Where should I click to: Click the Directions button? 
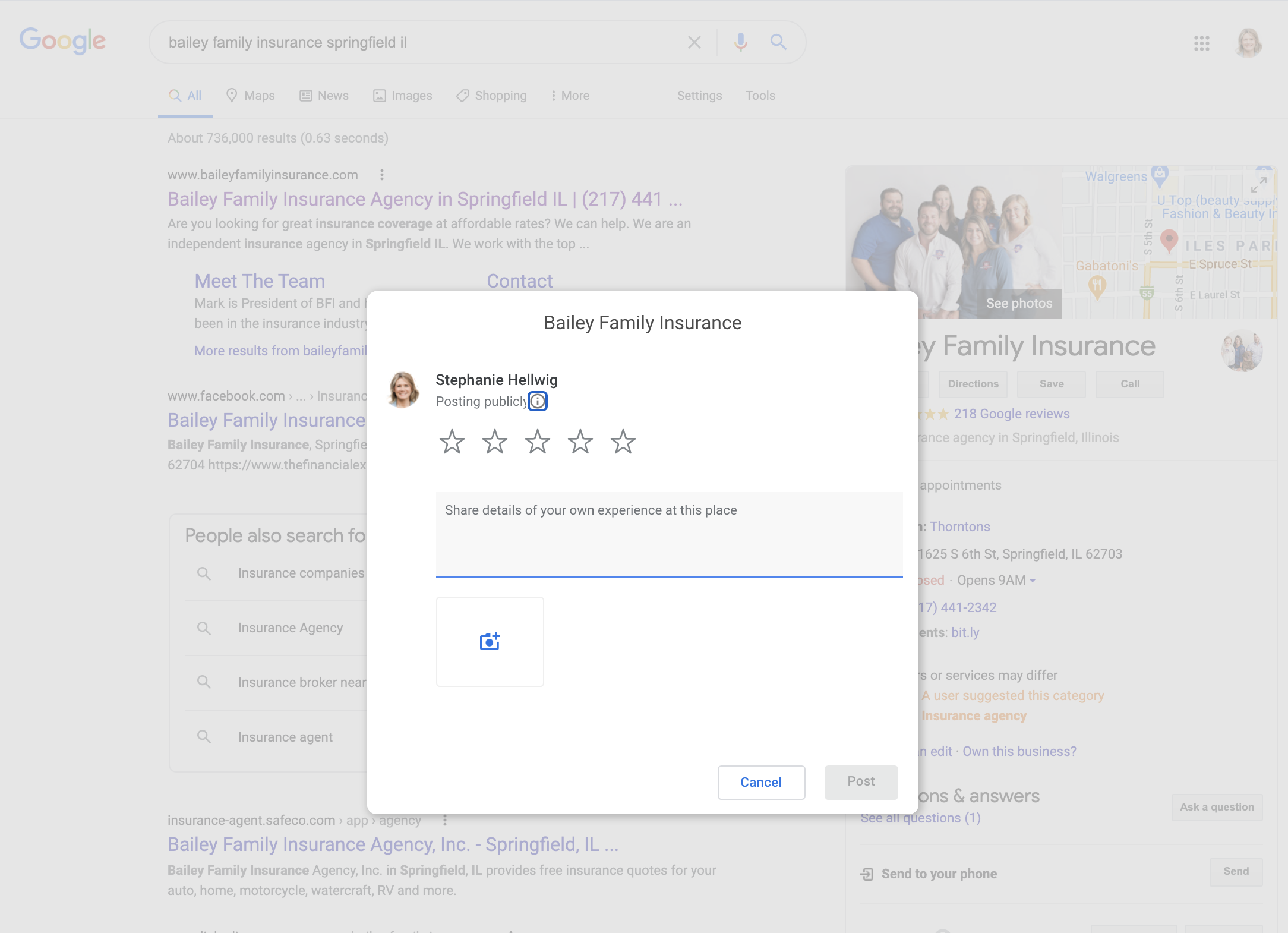coord(973,384)
